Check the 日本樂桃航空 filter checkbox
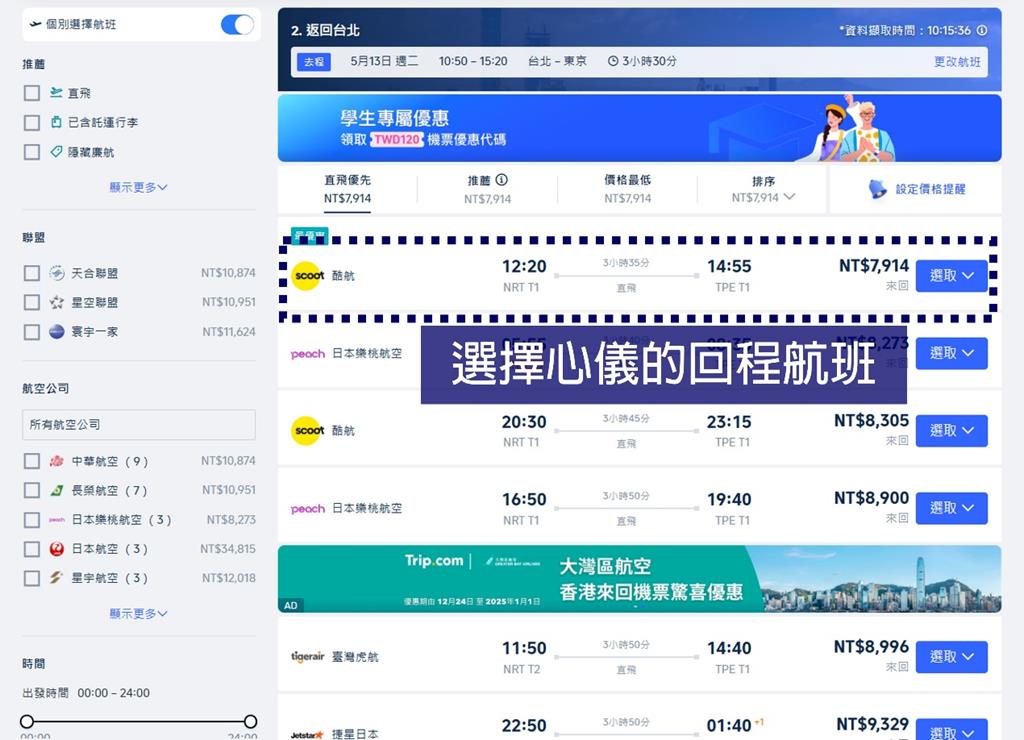This screenshot has width=1024, height=740. pyautogui.click(x=31, y=520)
